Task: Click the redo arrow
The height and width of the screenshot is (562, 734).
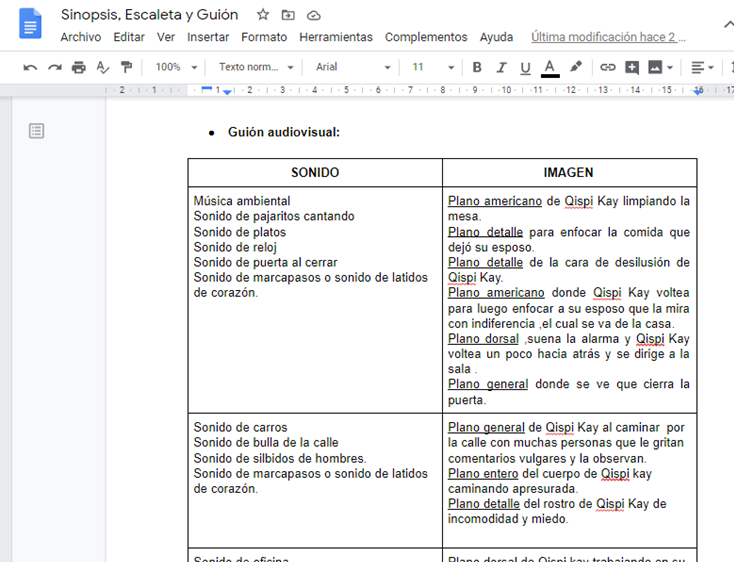Action: click(55, 67)
